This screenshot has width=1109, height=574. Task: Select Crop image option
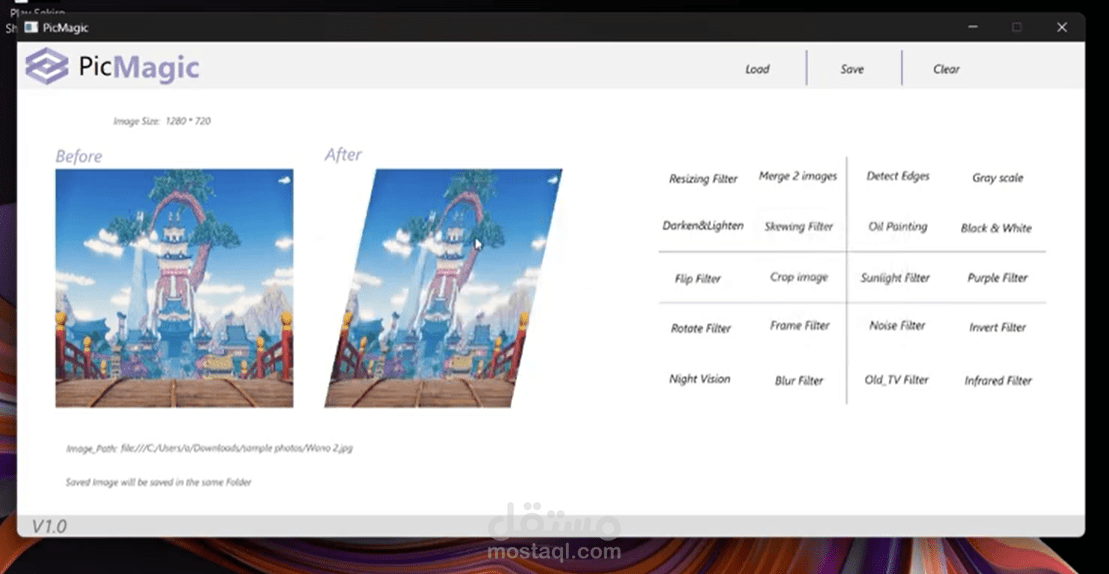(799, 277)
